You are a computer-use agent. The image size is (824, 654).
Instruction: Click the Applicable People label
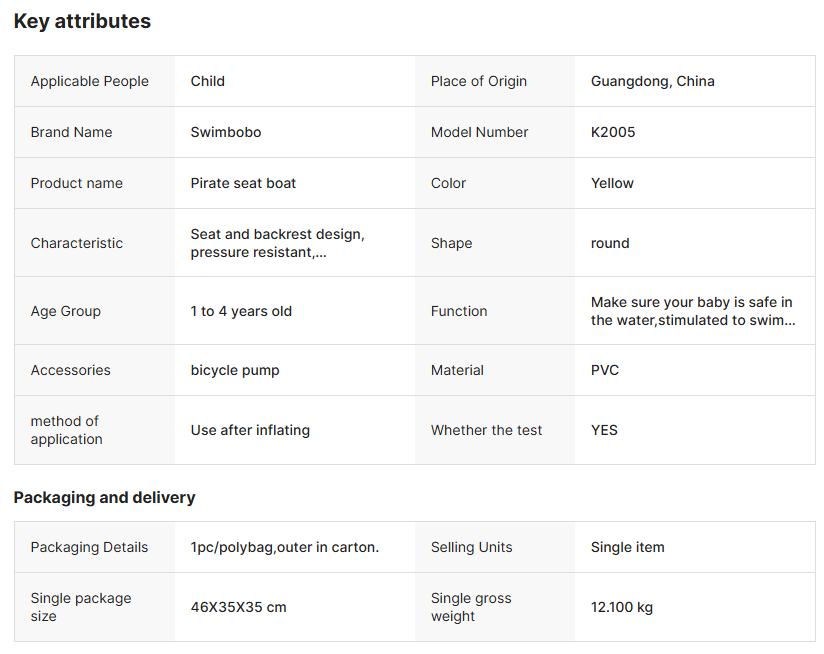point(89,81)
